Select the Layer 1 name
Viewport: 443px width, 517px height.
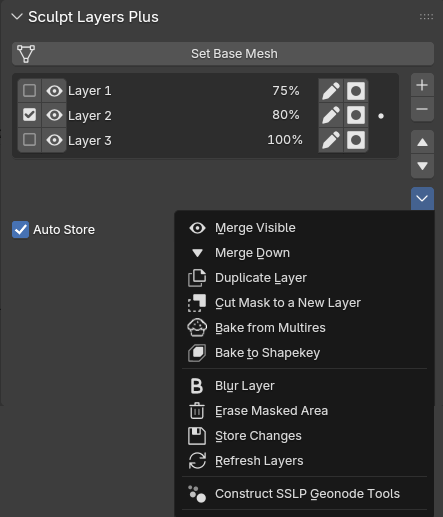[x=90, y=91]
